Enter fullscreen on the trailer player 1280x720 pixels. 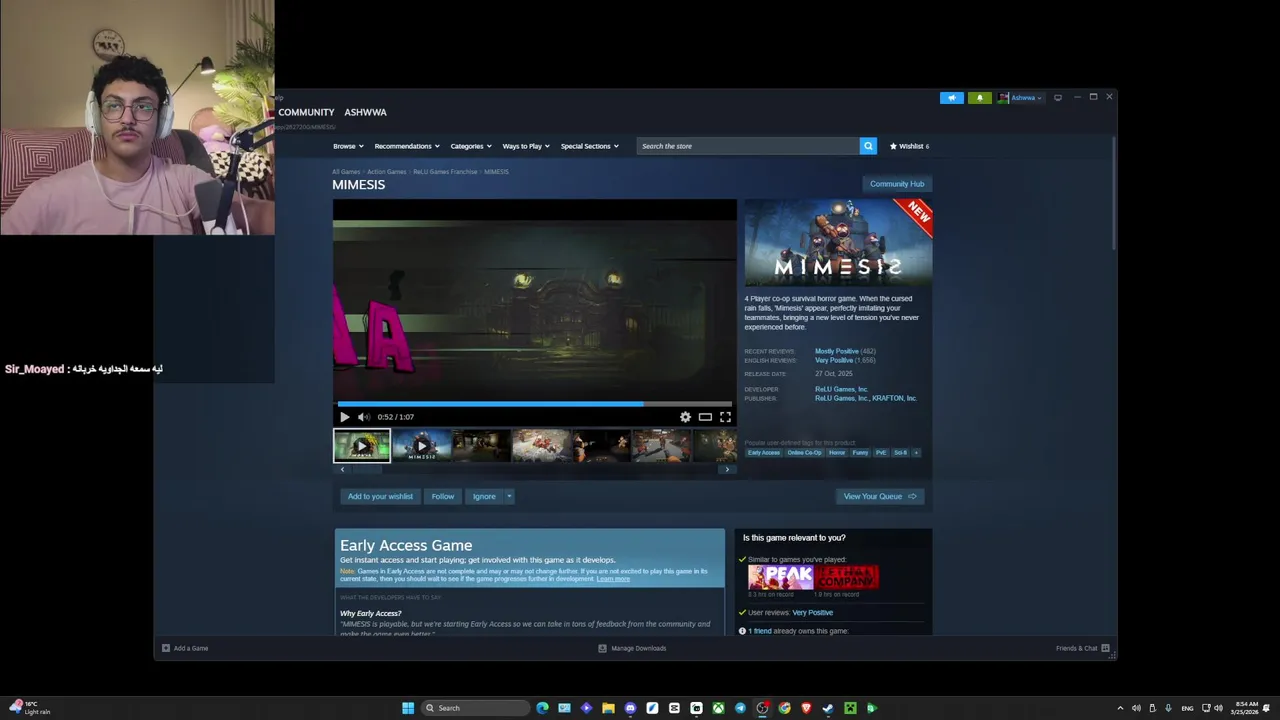click(x=725, y=417)
